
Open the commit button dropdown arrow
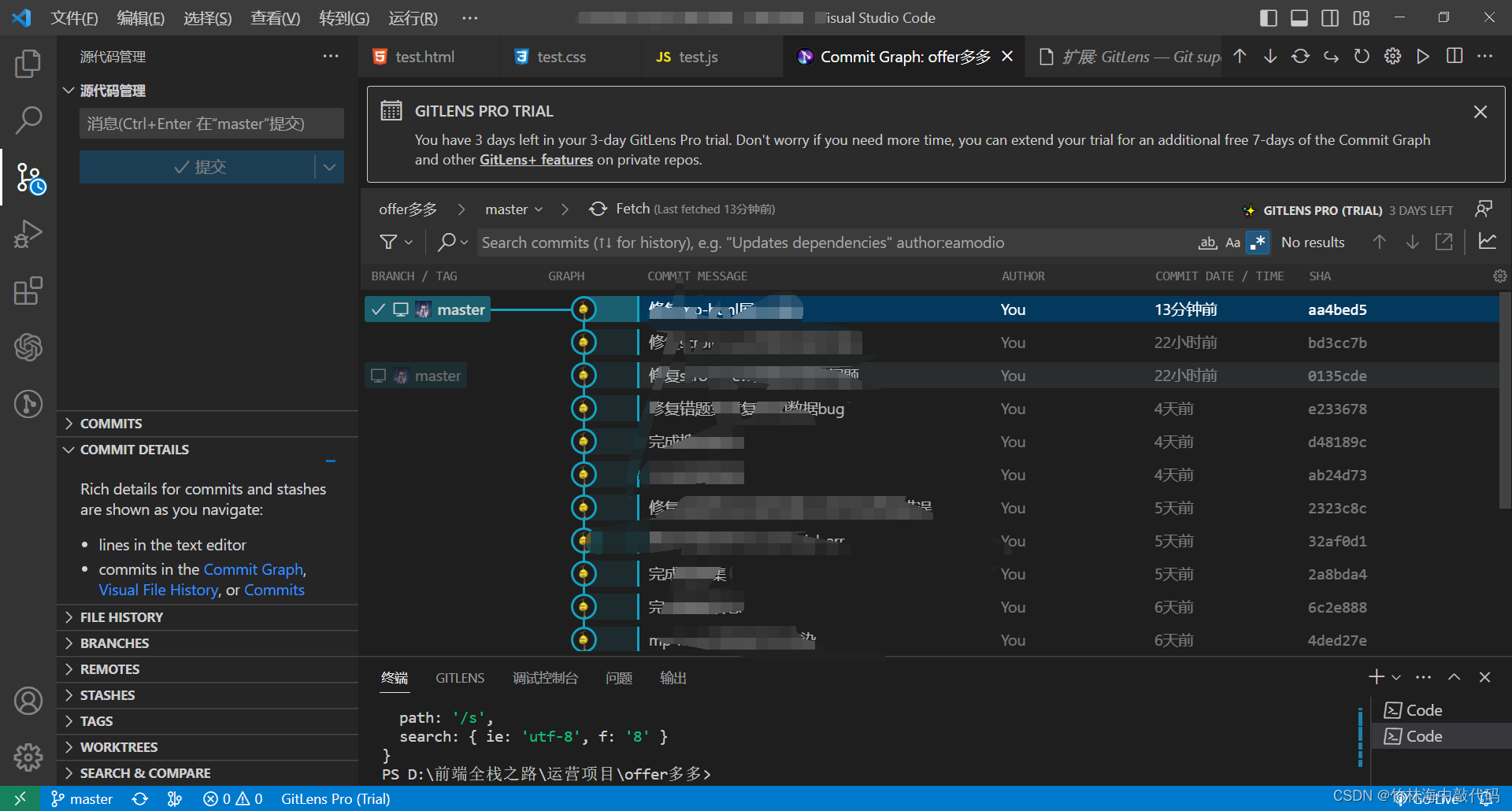(329, 167)
